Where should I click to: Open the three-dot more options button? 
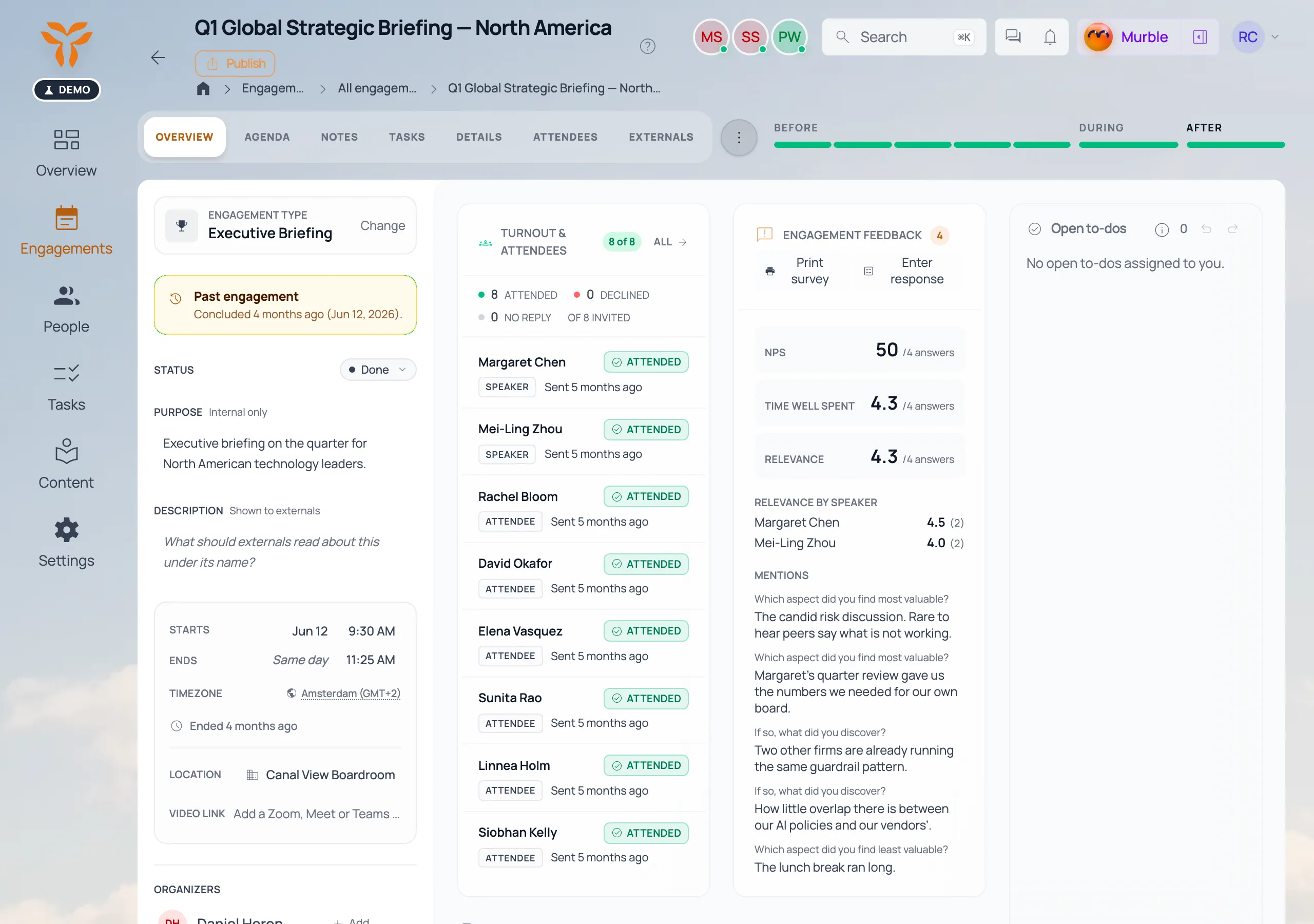(739, 138)
